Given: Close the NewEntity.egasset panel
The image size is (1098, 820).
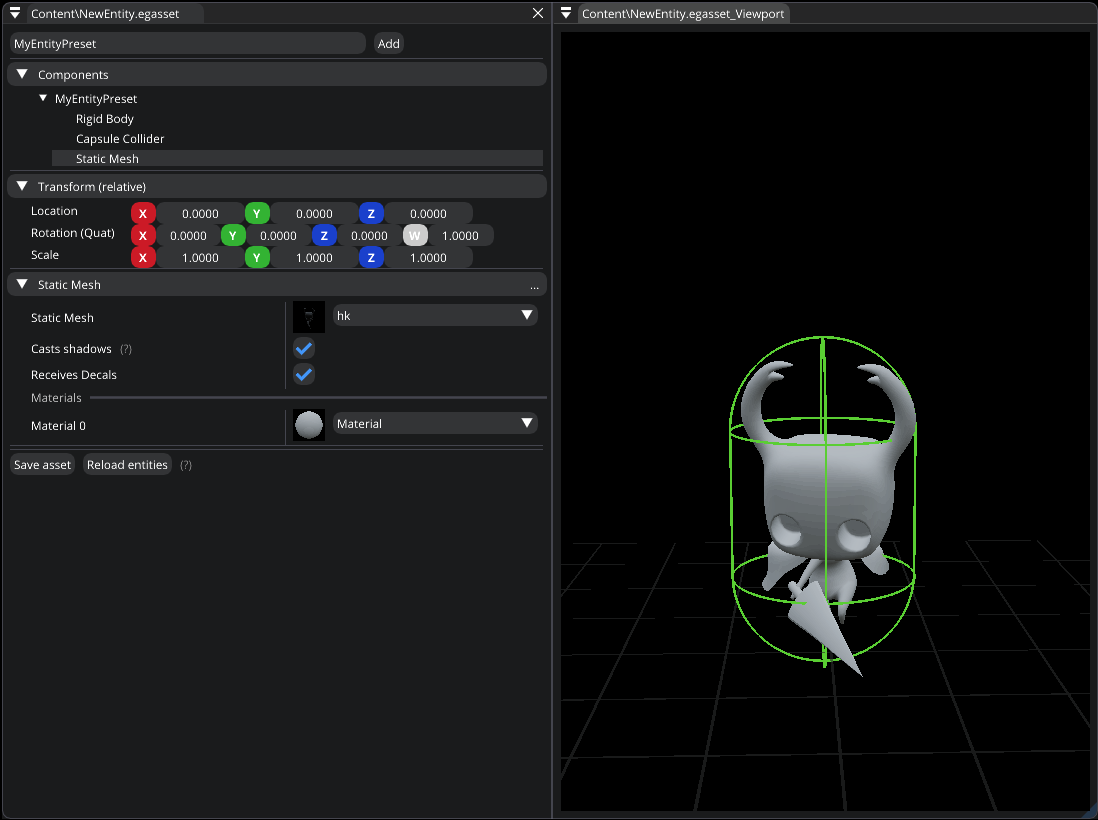Looking at the screenshot, I should [x=538, y=13].
